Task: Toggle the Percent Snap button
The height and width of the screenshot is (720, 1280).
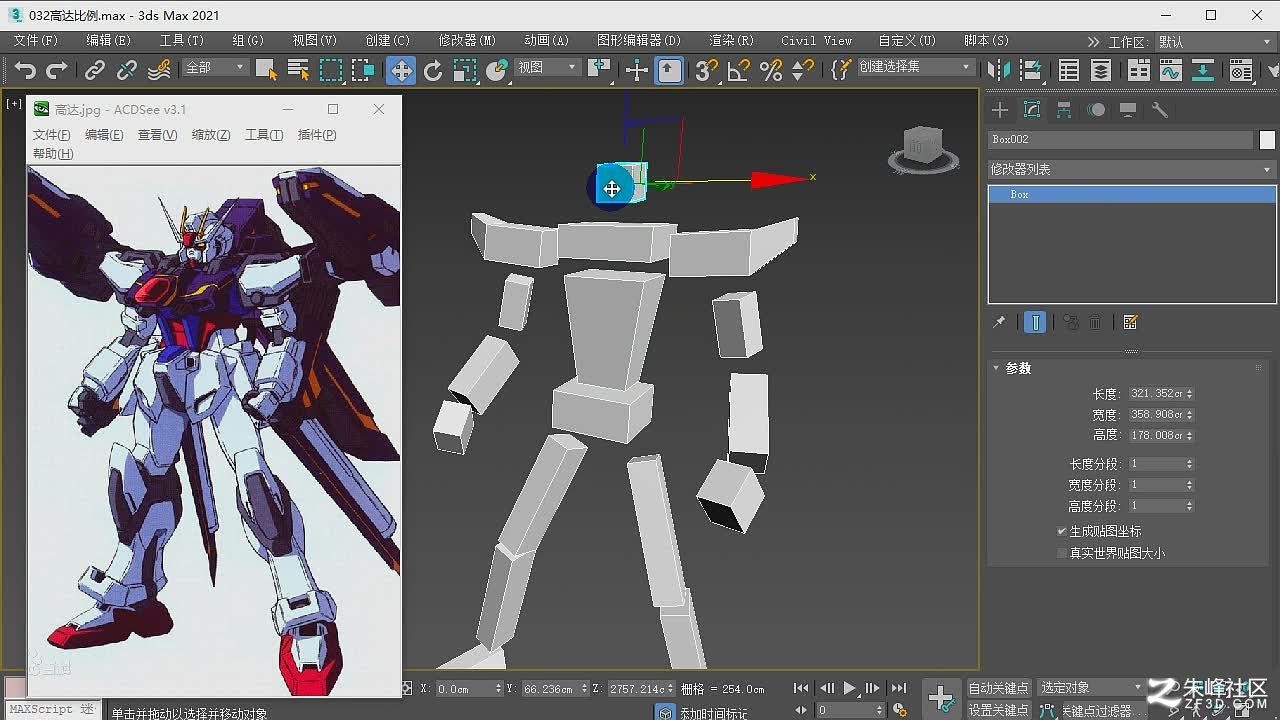Action: pyautogui.click(x=771, y=70)
